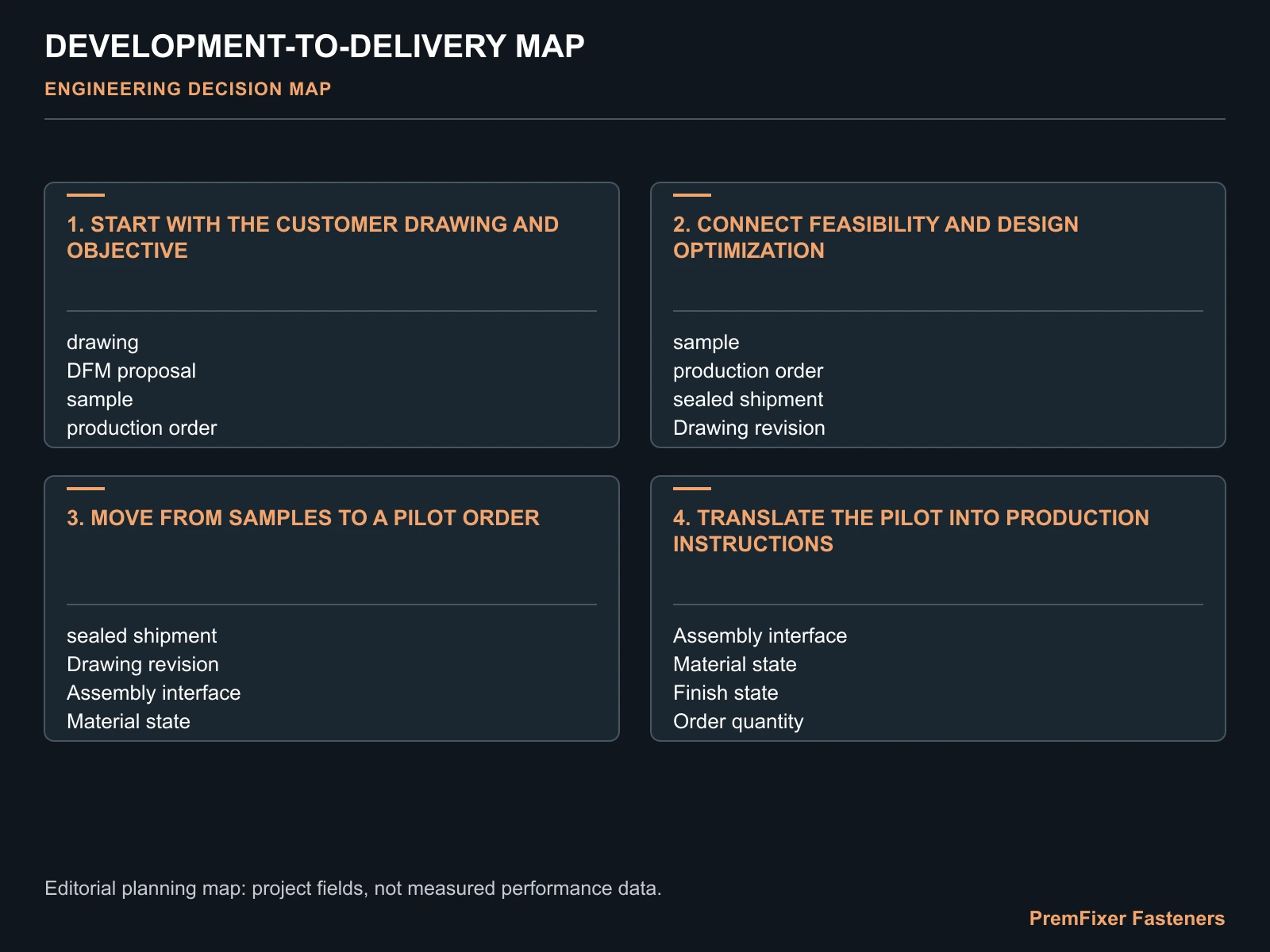Screen dimensions: 1270x952
Task: Select 'drawing' in card 1
Action: coord(102,343)
